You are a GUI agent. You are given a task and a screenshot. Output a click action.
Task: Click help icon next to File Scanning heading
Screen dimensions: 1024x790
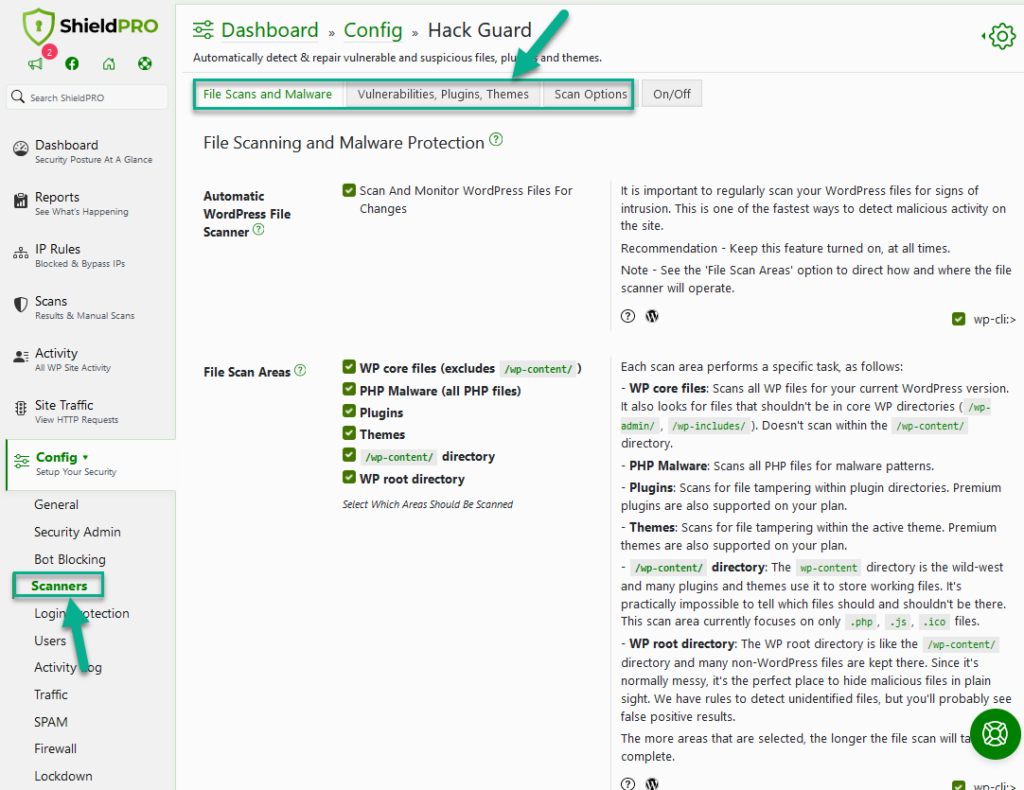497,141
